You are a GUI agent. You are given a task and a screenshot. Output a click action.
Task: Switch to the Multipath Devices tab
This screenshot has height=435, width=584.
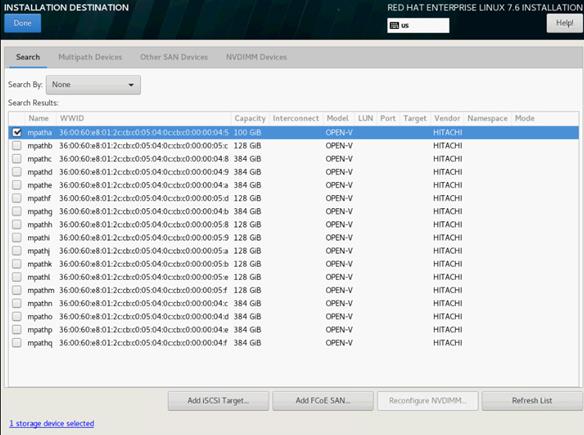pos(90,57)
